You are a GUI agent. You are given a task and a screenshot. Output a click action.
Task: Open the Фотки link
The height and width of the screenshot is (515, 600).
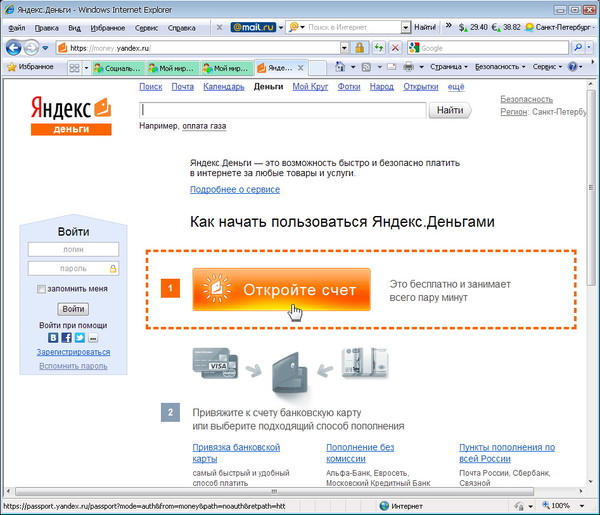coord(349,87)
